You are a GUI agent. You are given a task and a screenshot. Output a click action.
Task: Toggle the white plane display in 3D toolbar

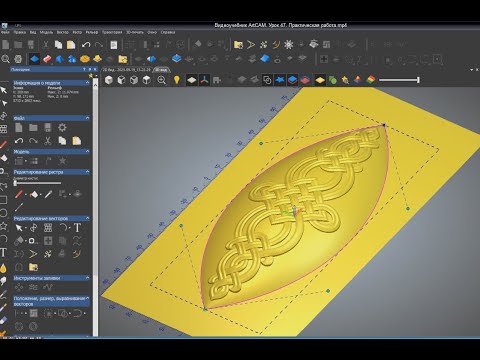pos(192,80)
